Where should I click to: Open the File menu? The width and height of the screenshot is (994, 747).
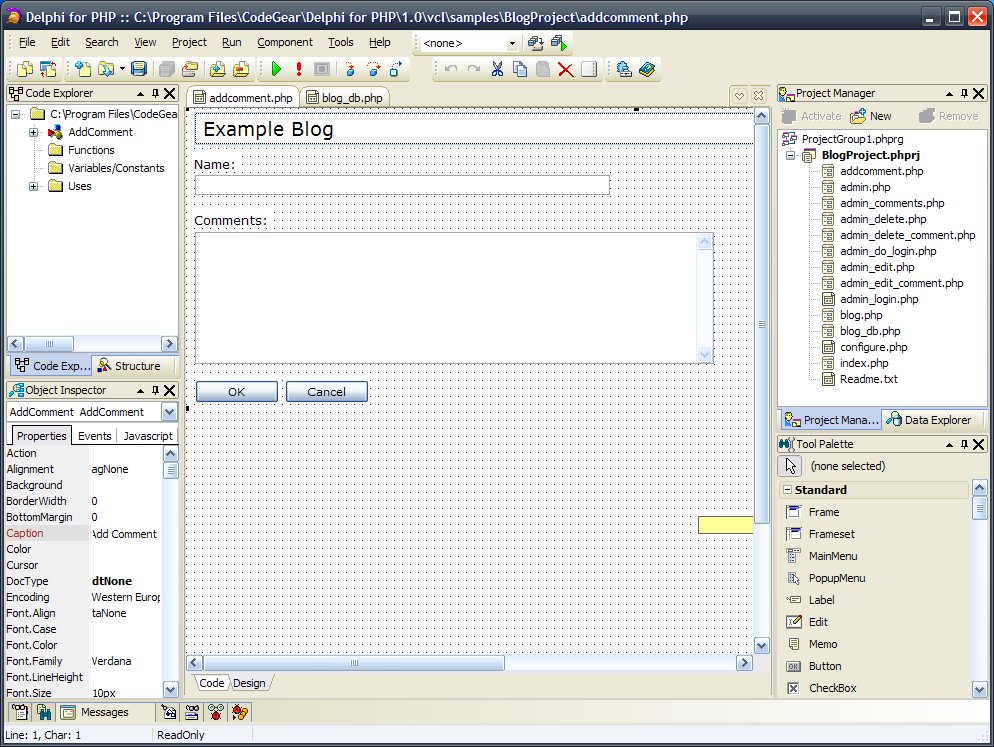(x=27, y=42)
